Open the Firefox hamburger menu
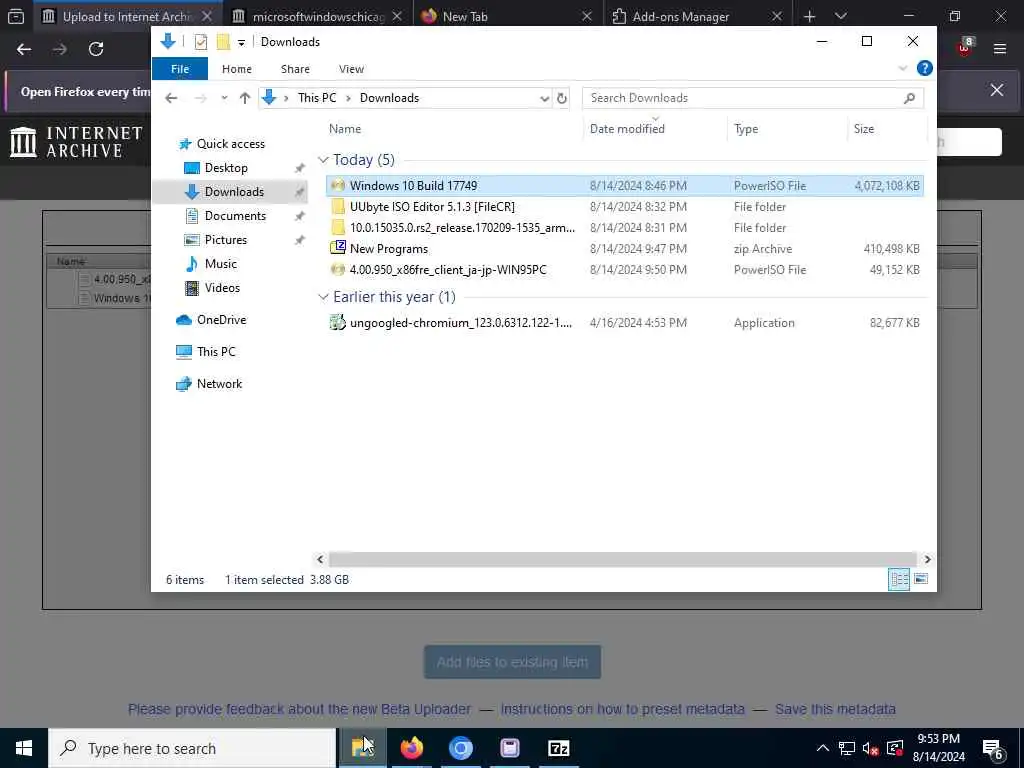Screen dimensions: 1024x768 coord(999,49)
